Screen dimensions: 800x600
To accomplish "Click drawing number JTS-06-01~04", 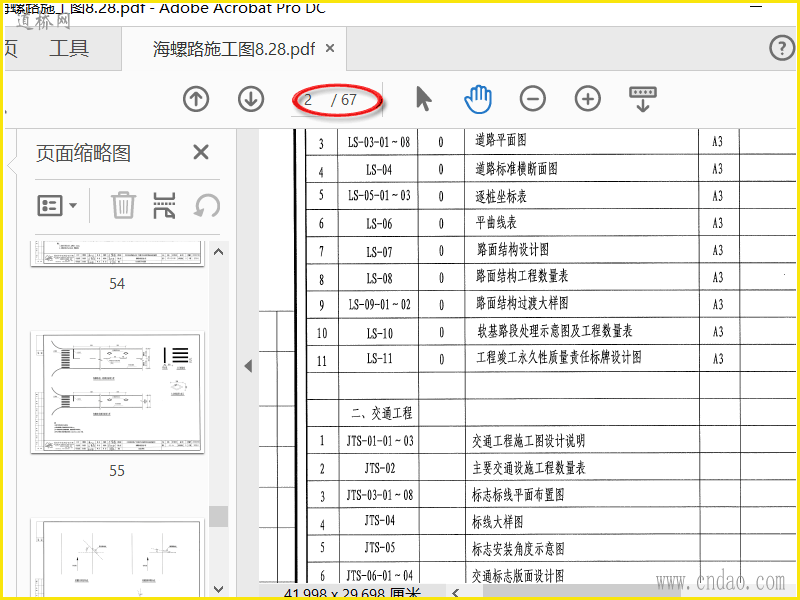I will pos(380,576).
